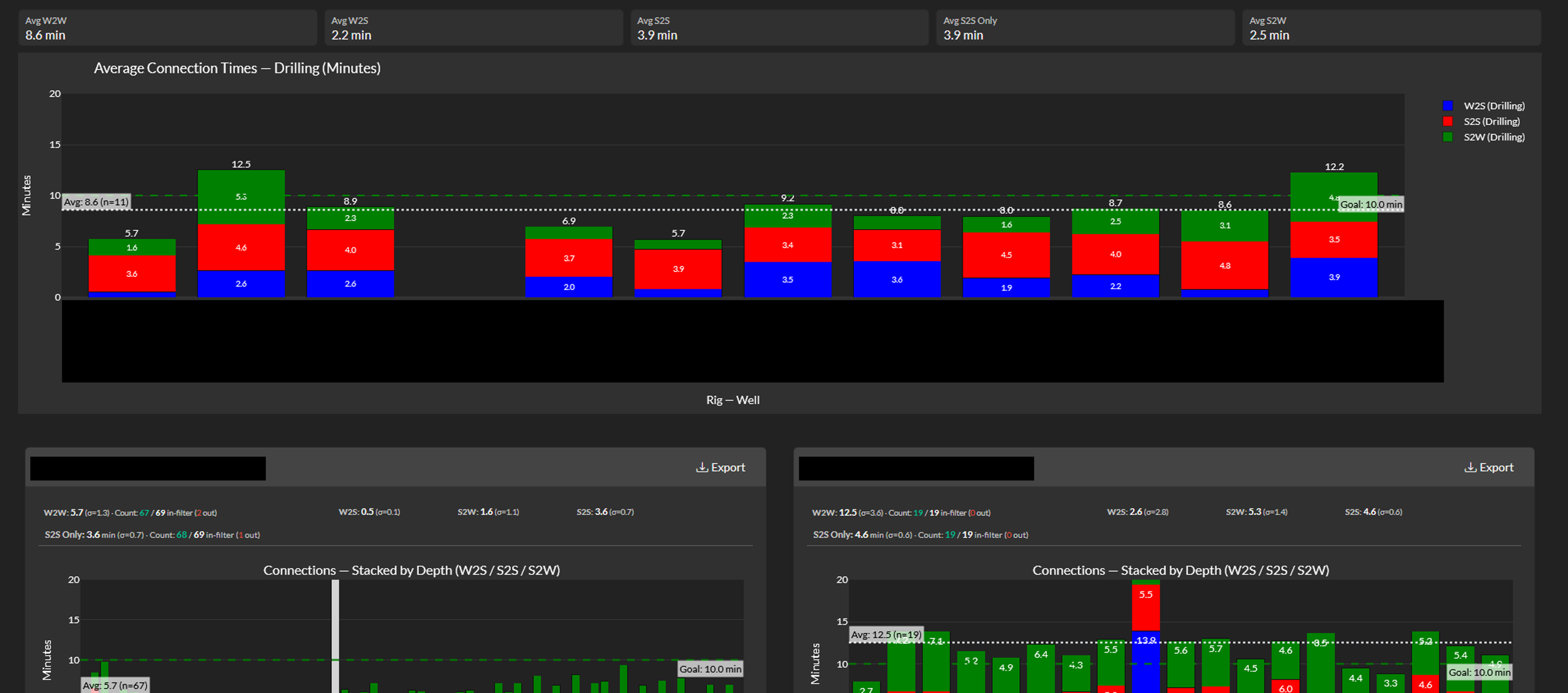Click the Export button in the left panel

point(720,468)
